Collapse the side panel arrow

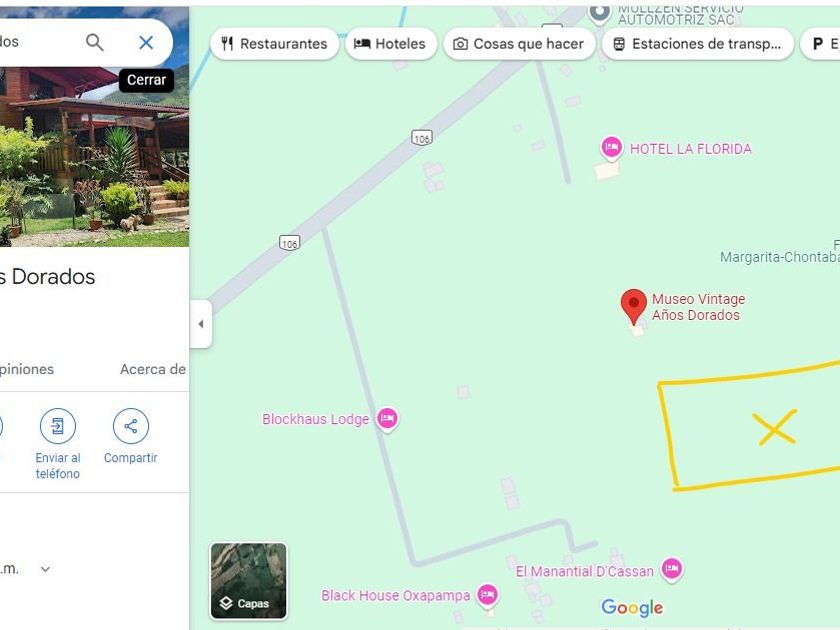[201, 324]
